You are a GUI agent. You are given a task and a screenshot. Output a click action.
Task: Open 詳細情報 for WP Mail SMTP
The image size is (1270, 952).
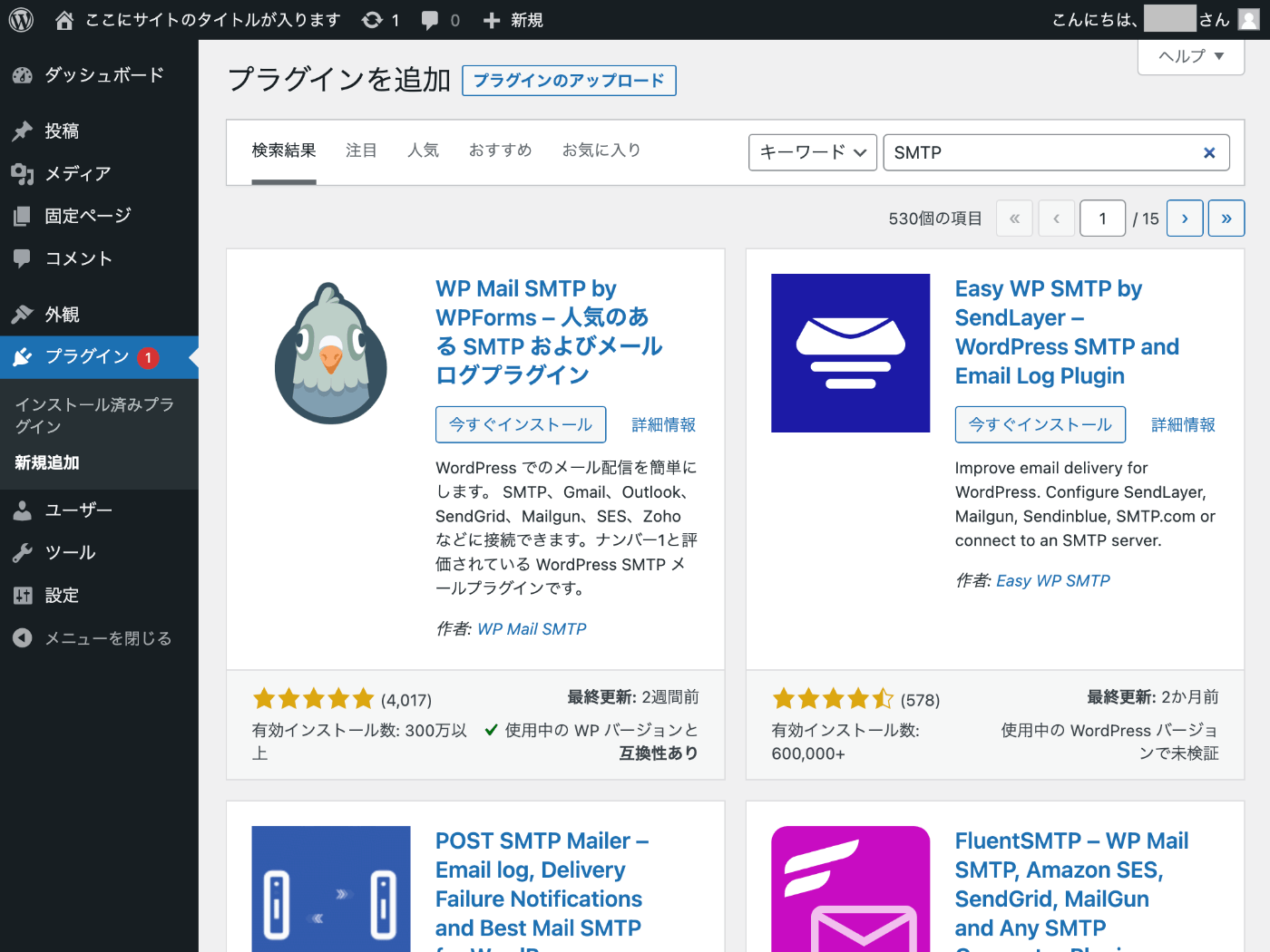(x=664, y=424)
